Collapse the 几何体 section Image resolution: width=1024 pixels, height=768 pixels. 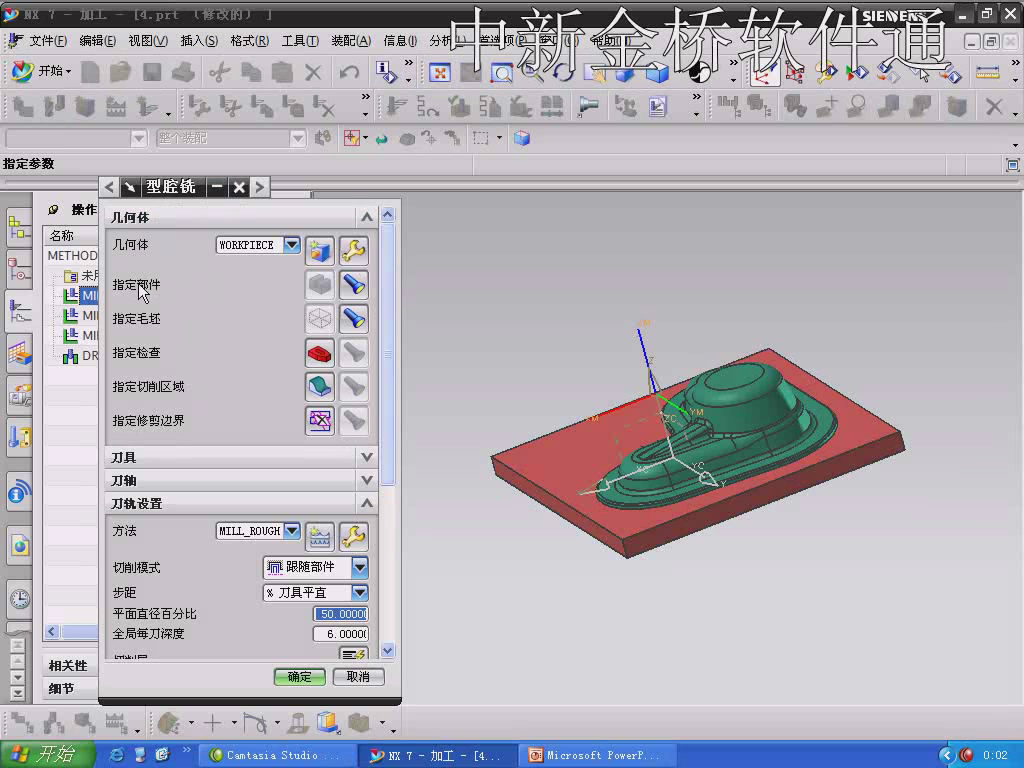(366, 217)
